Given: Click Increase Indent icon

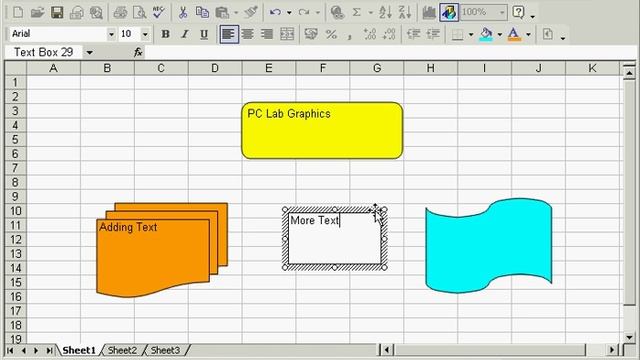Looking at the screenshot, I should pyautogui.click(x=433, y=34).
